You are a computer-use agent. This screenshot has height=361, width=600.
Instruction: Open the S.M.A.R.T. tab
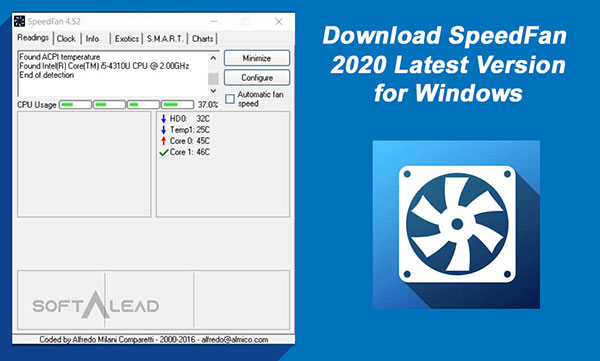pos(165,39)
